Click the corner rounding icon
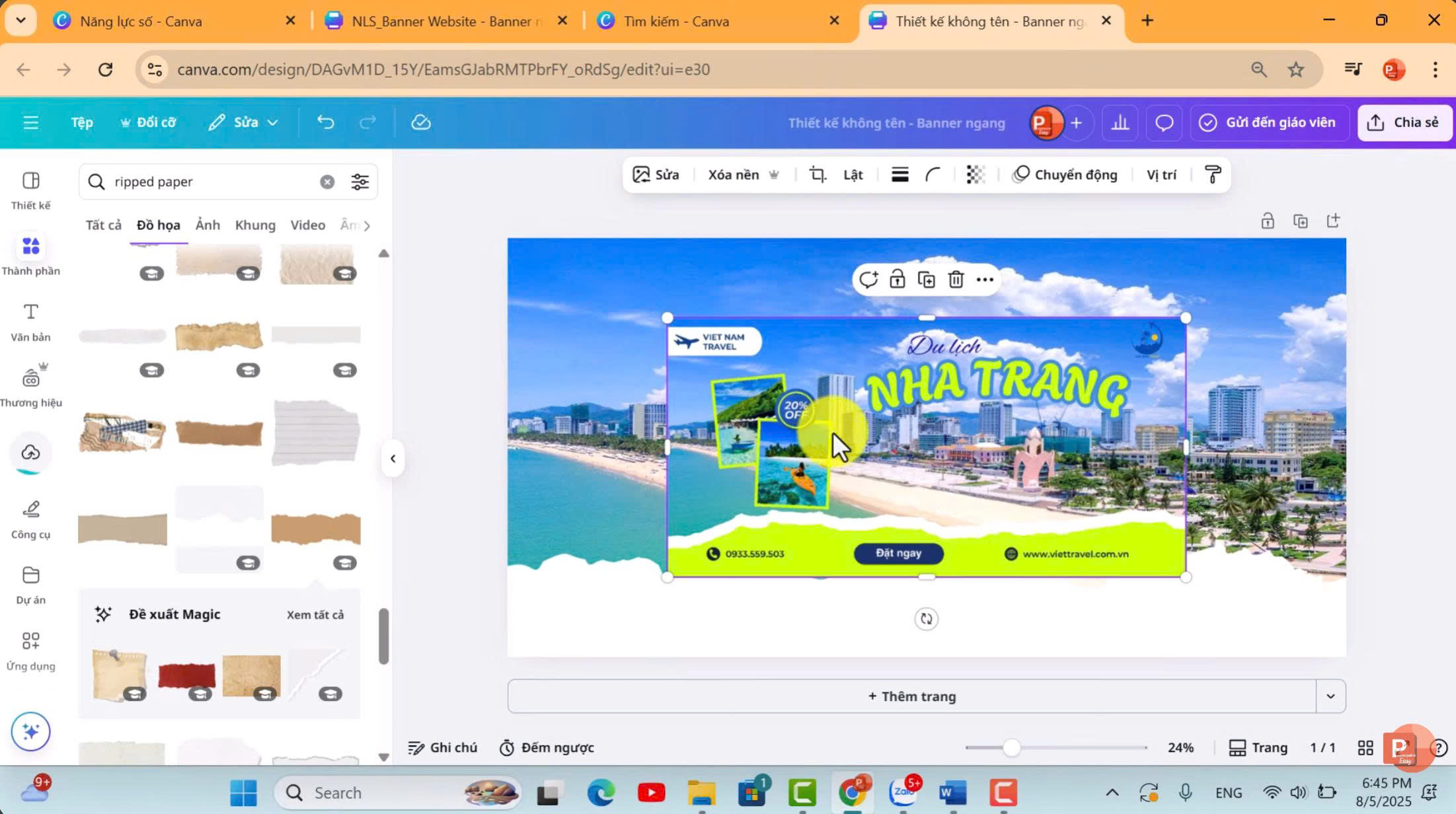Image resolution: width=1456 pixels, height=814 pixels. point(933,174)
